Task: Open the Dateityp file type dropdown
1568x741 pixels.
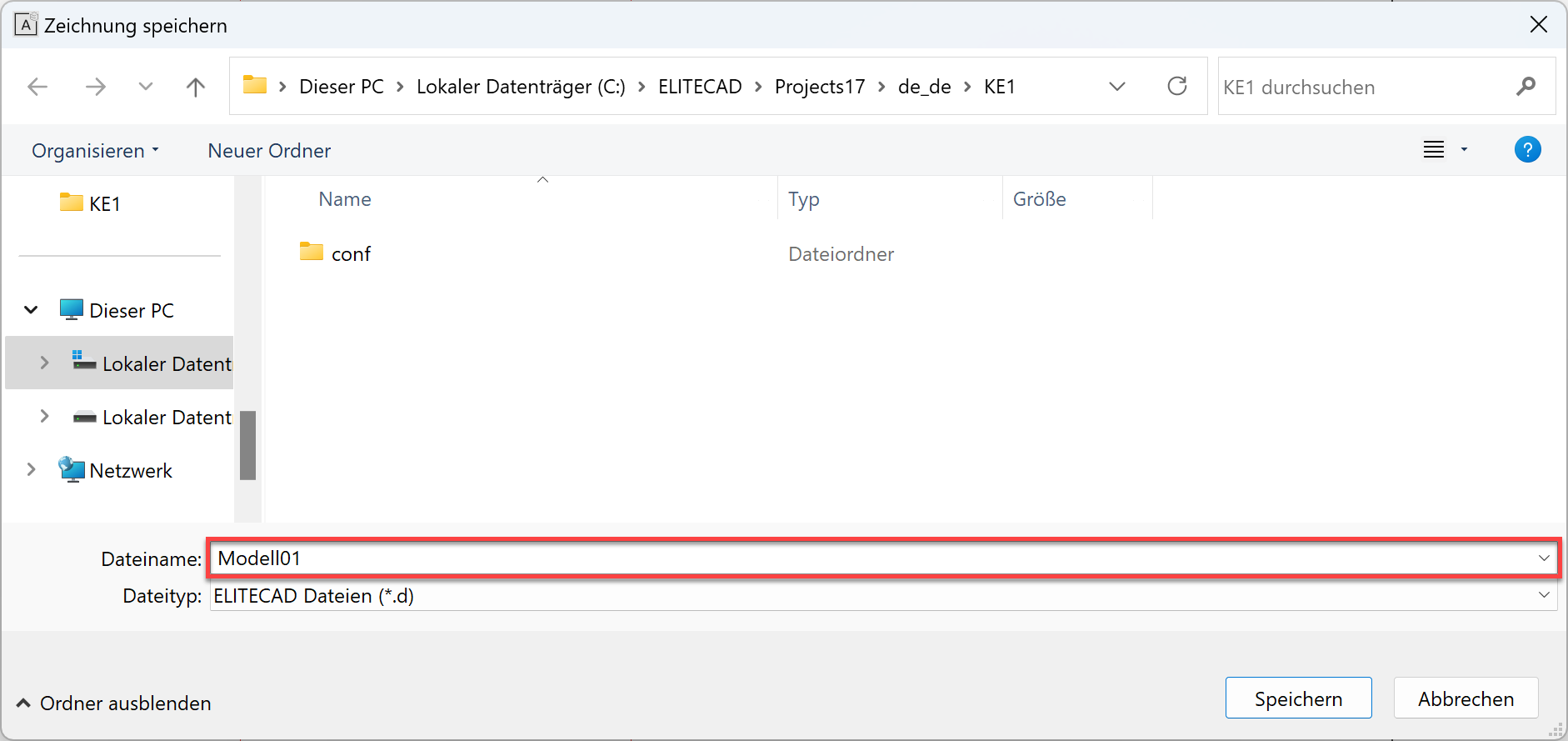Action: (x=1543, y=595)
